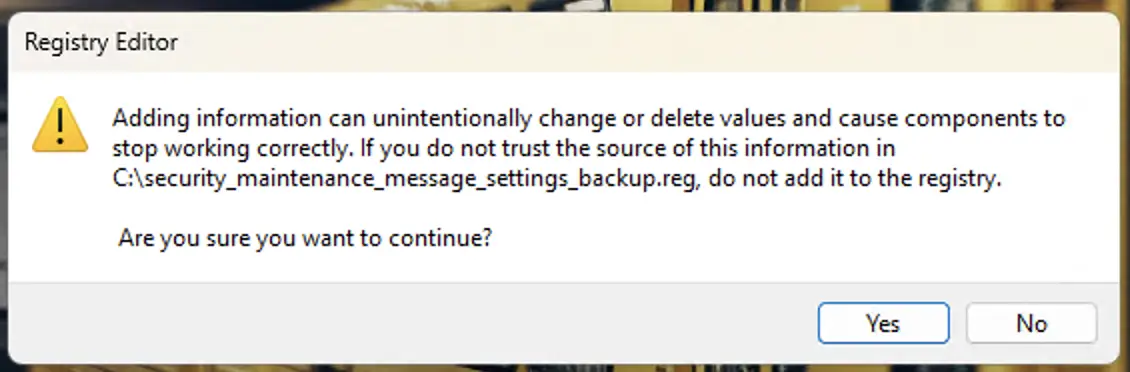Image resolution: width=1130 pixels, height=372 pixels.
Task: Click the 'Are you sure you want to continue?' text
Action: pyautogui.click(x=305, y=238)
